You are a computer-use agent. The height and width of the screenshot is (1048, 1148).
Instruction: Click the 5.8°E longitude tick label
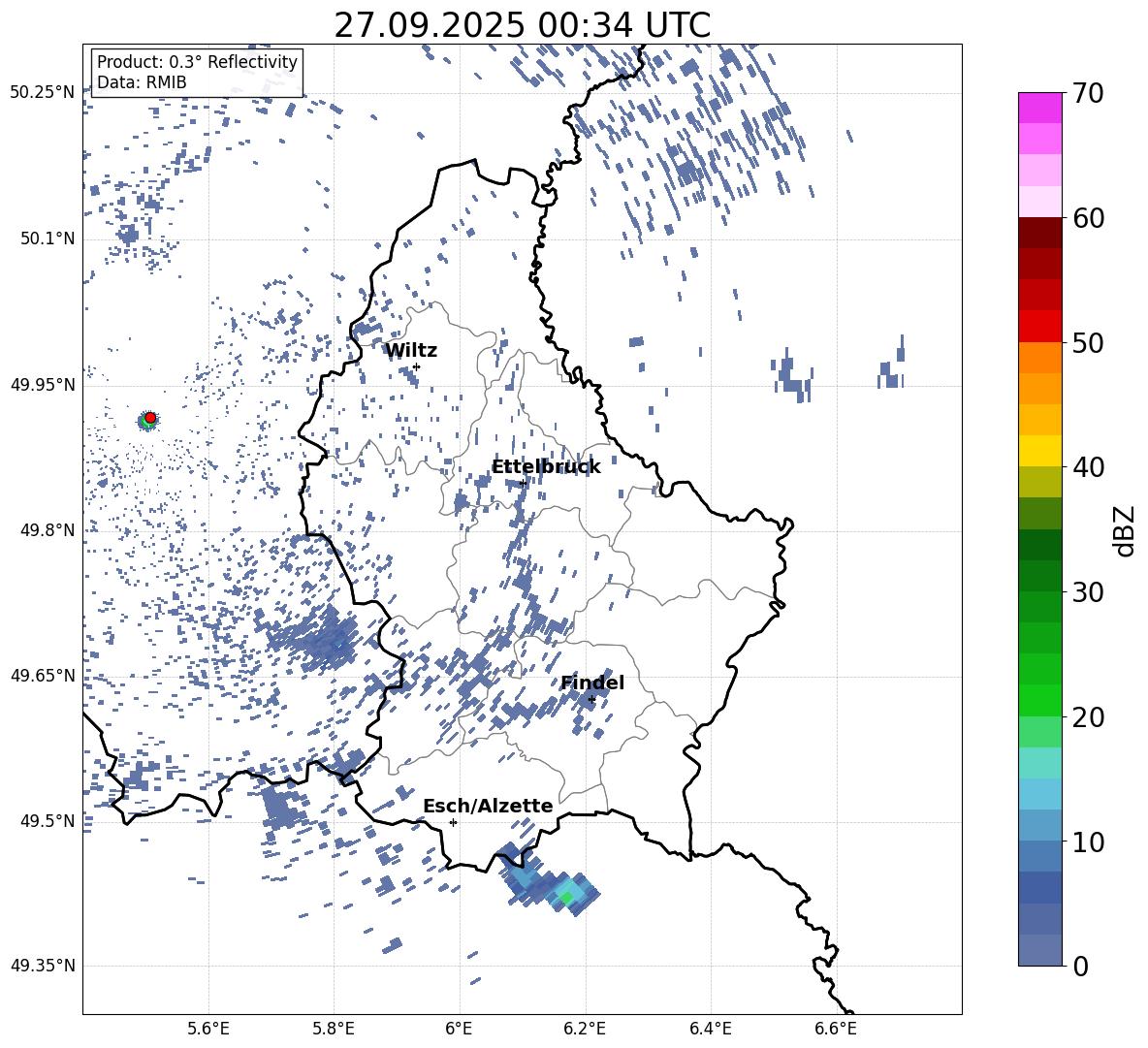[x=334, y=1029]
